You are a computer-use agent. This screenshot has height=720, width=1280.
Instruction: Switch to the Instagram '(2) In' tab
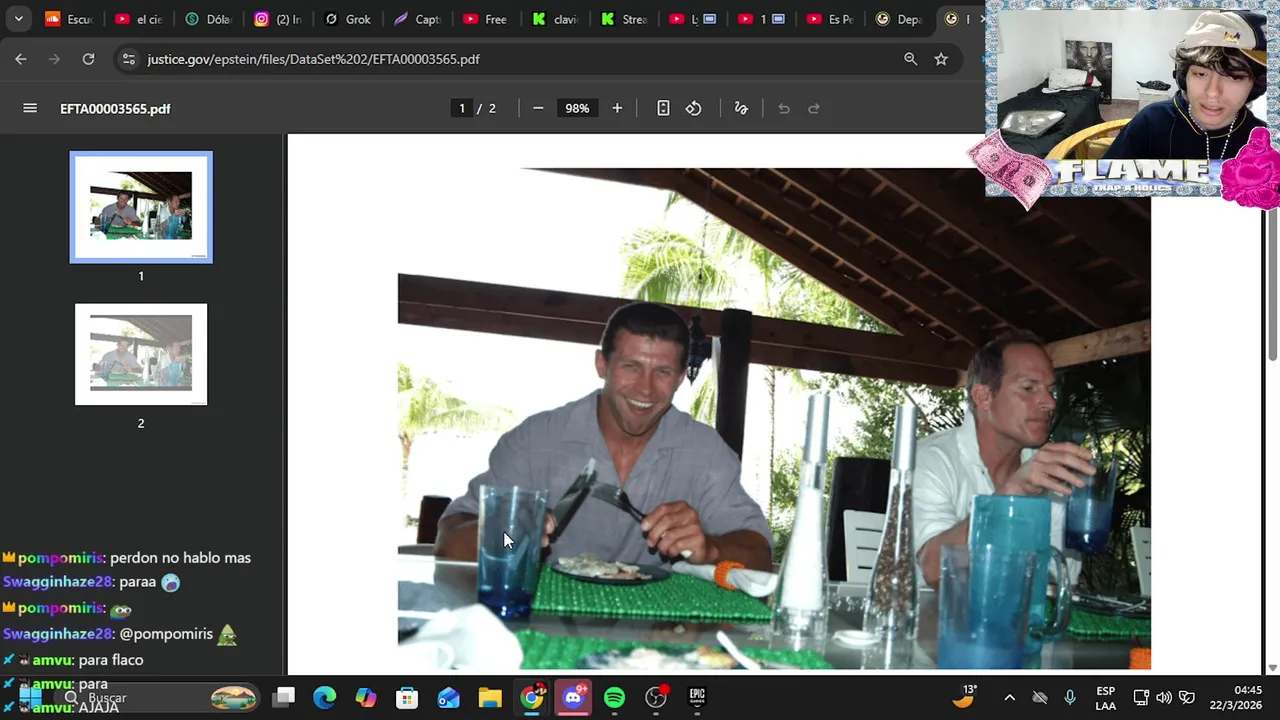coord(278,19)
